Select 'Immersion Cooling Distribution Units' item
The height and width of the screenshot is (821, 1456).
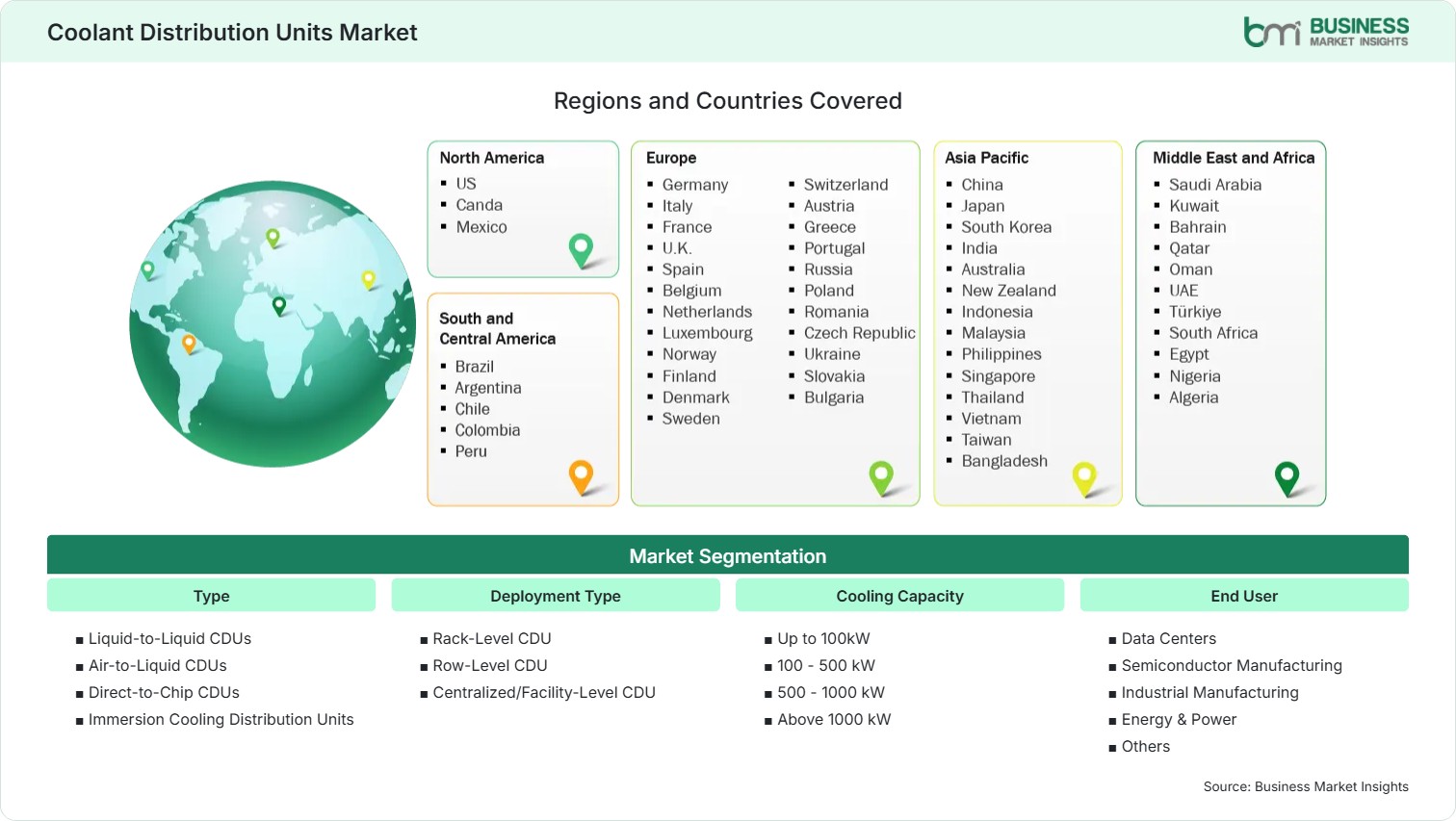pyautogui.click(x=221, y=719)
